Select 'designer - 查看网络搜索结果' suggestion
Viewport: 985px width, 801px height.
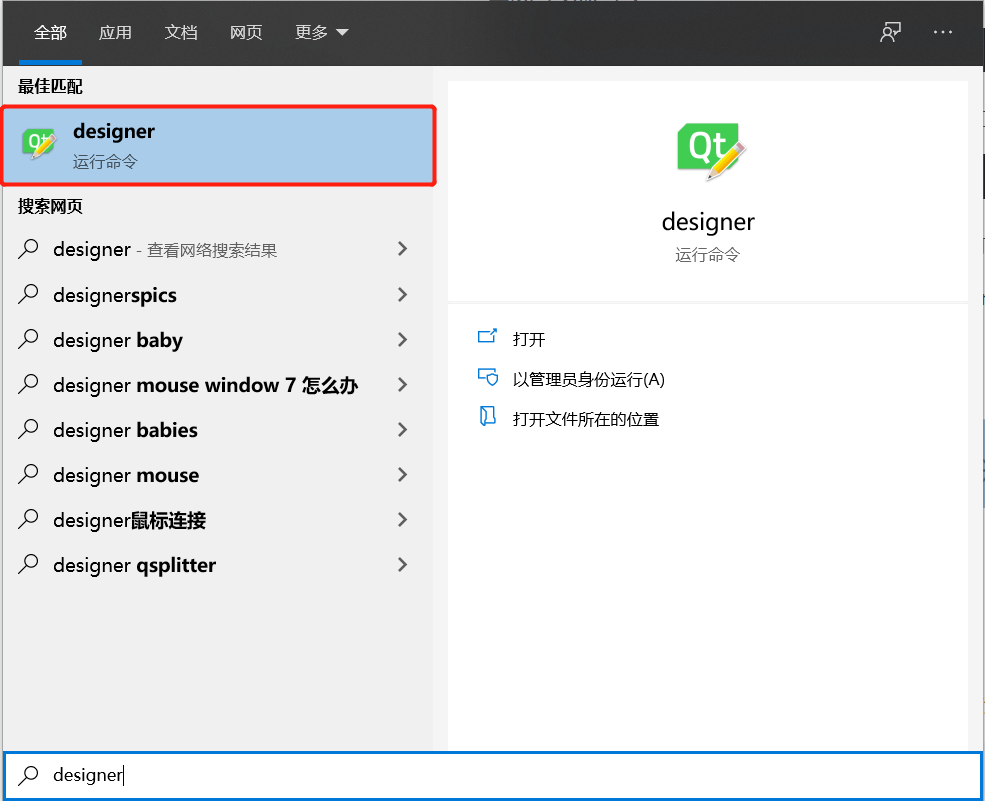point(165,249)
